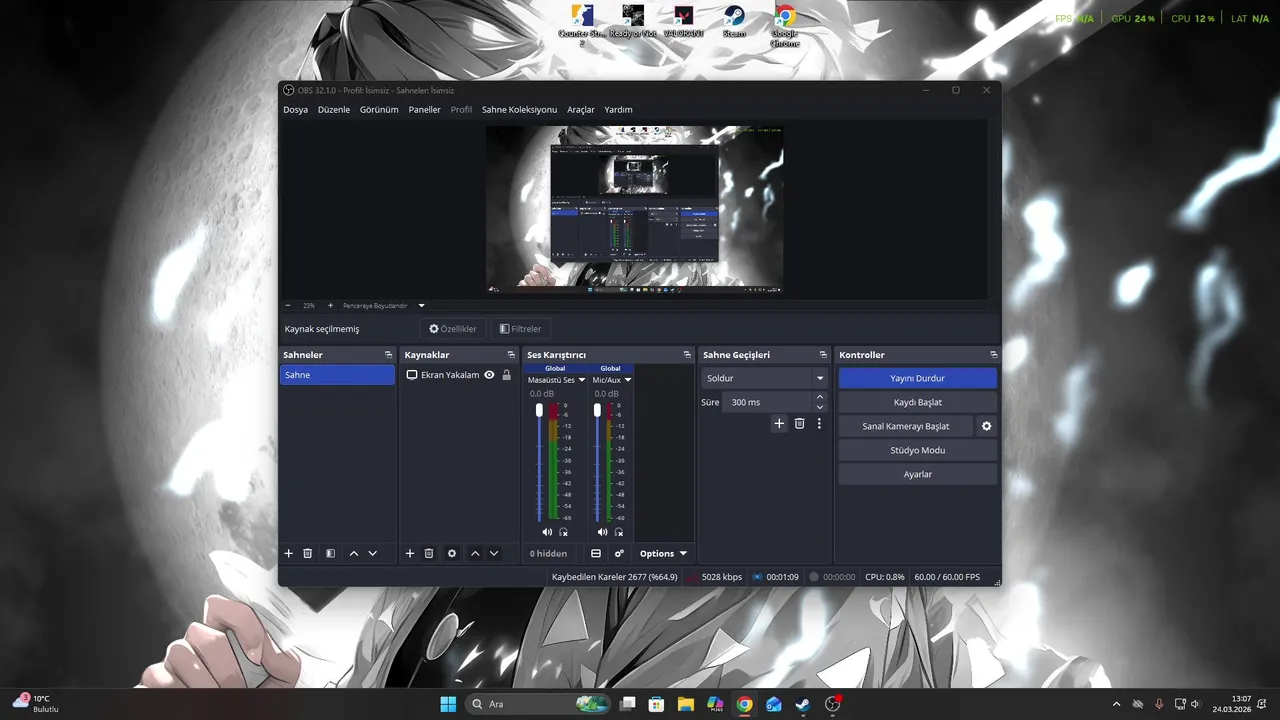The width and height of the screenshot is (1280, 720).
Task: Open Google Chrome from the taskbar
Action: click(745, 704)
